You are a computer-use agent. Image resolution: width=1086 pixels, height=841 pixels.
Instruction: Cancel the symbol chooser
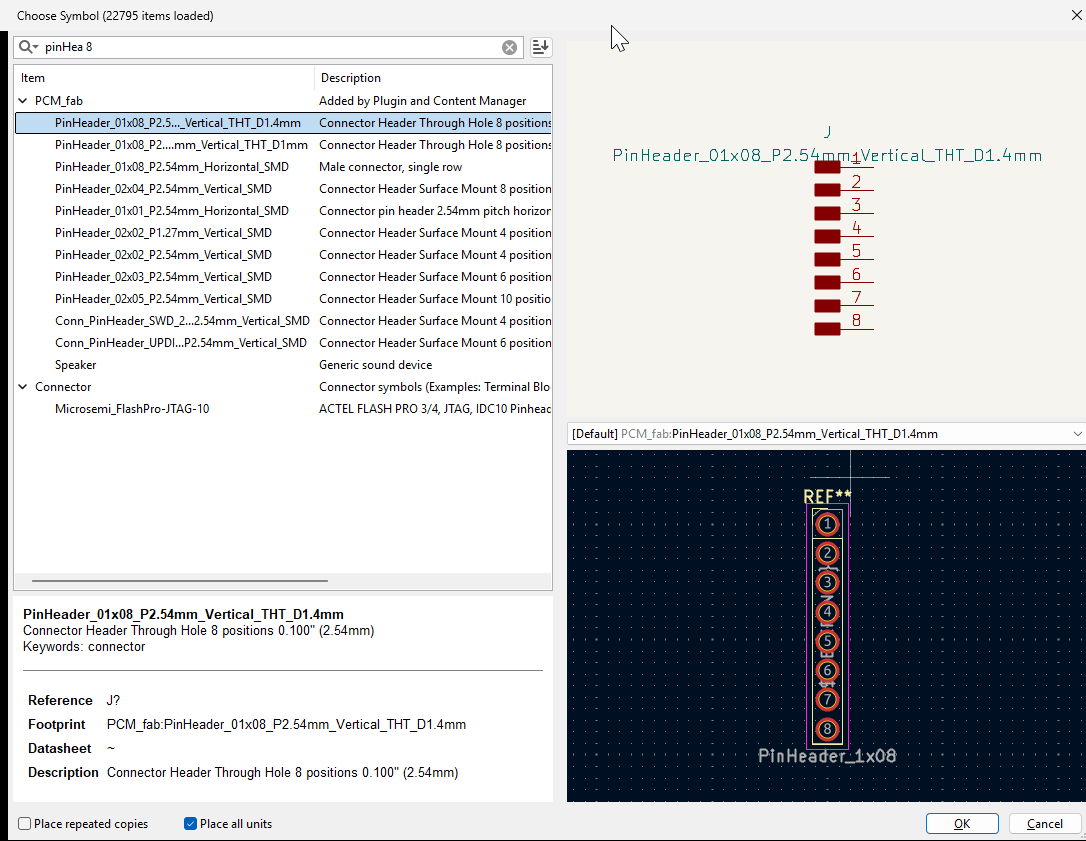pyautogui.click(x=1044, y=824)
